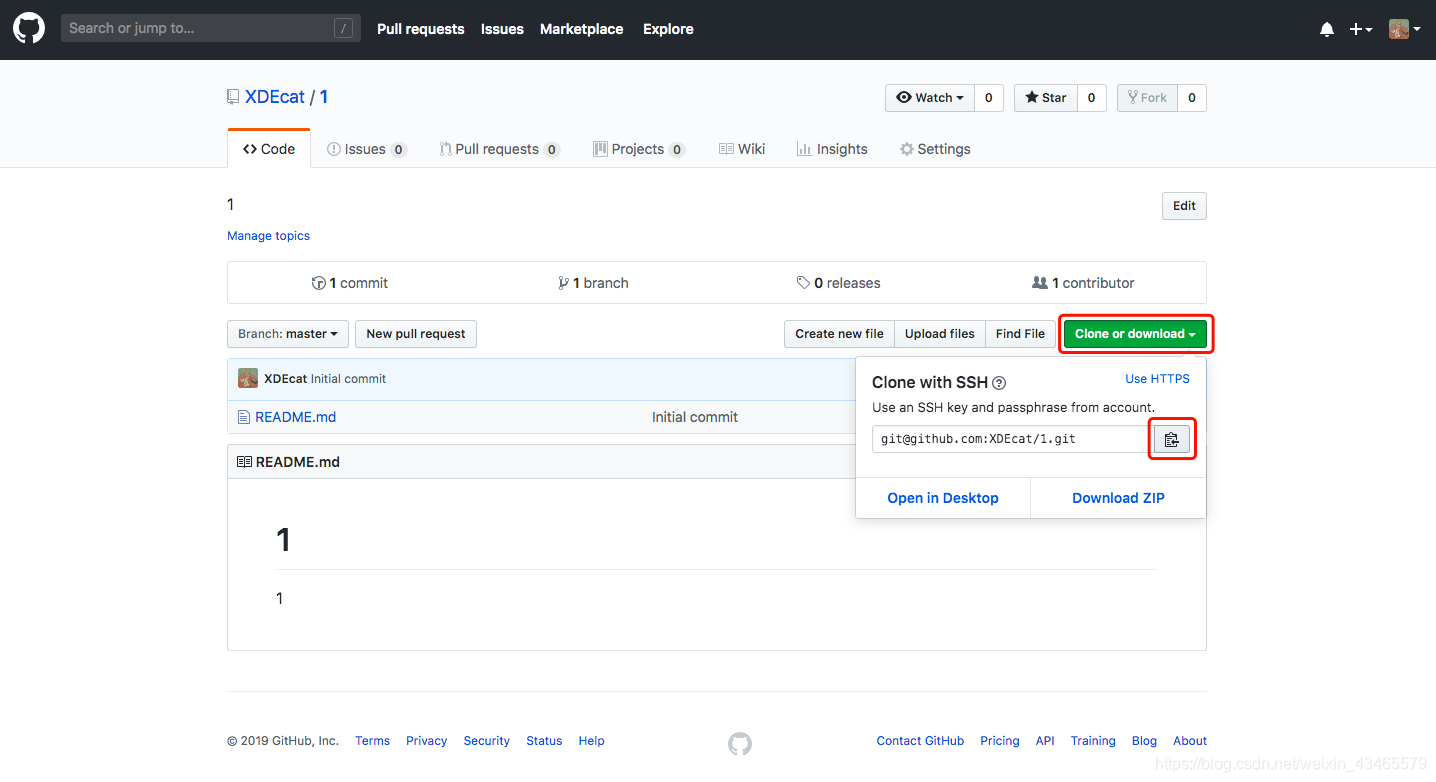Click the GitHub Octocat logo in header

pos(29,29)
